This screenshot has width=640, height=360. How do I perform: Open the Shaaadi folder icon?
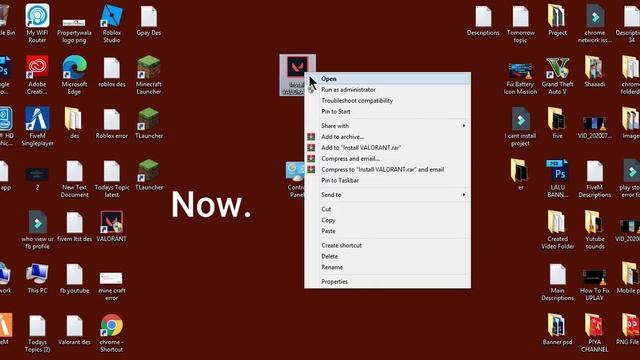[595, 68]
